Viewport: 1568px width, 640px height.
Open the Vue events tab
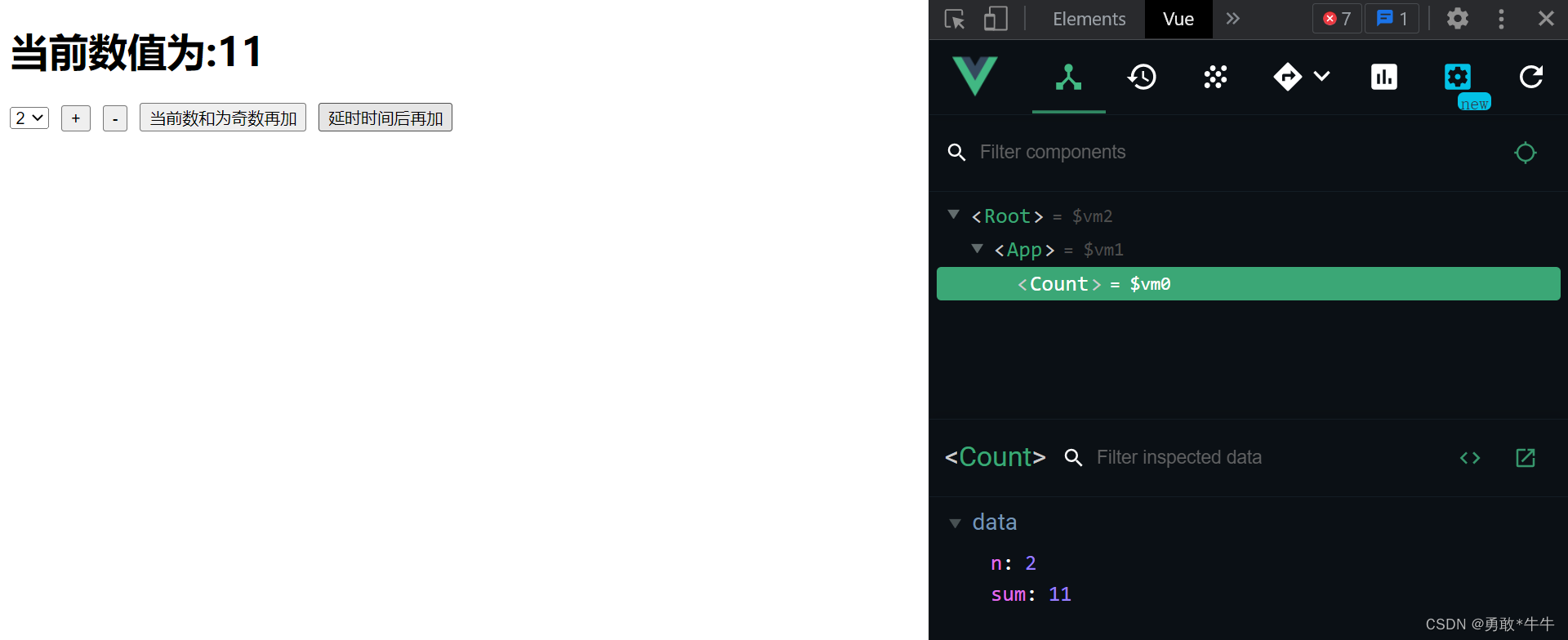click(1215, 78)
